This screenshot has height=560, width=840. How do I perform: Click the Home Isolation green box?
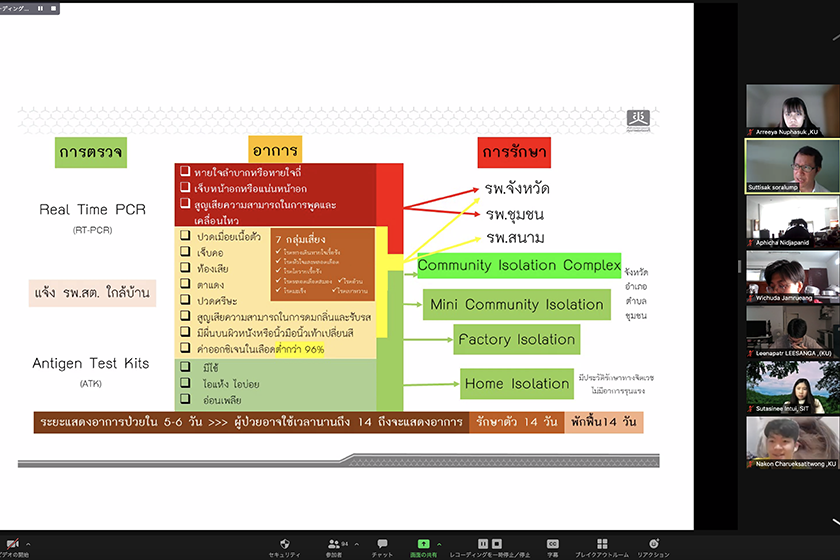(515, 384)
